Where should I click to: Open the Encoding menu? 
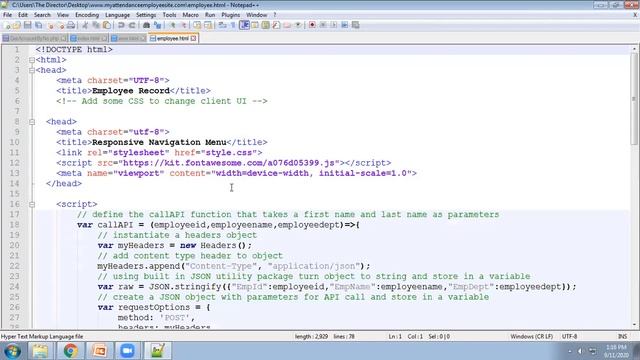click(x=87, y=15)
